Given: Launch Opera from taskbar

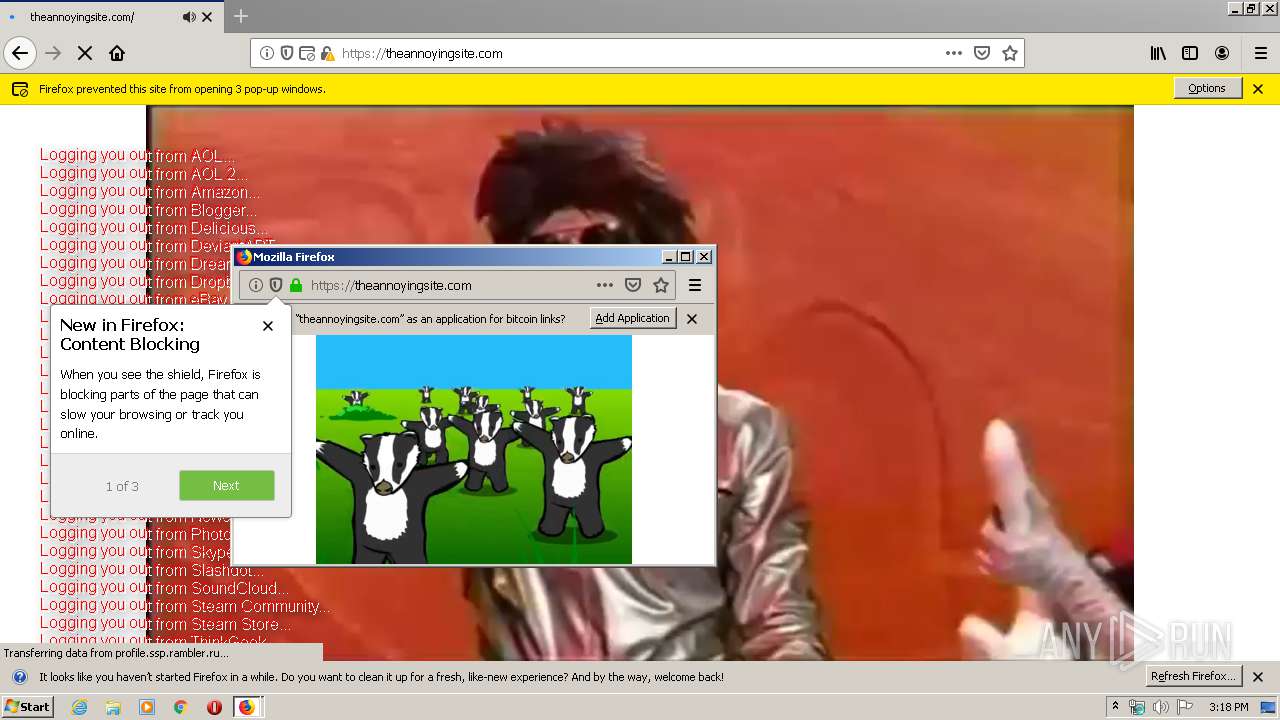Looking at the screenshot, I should point(214,707).
